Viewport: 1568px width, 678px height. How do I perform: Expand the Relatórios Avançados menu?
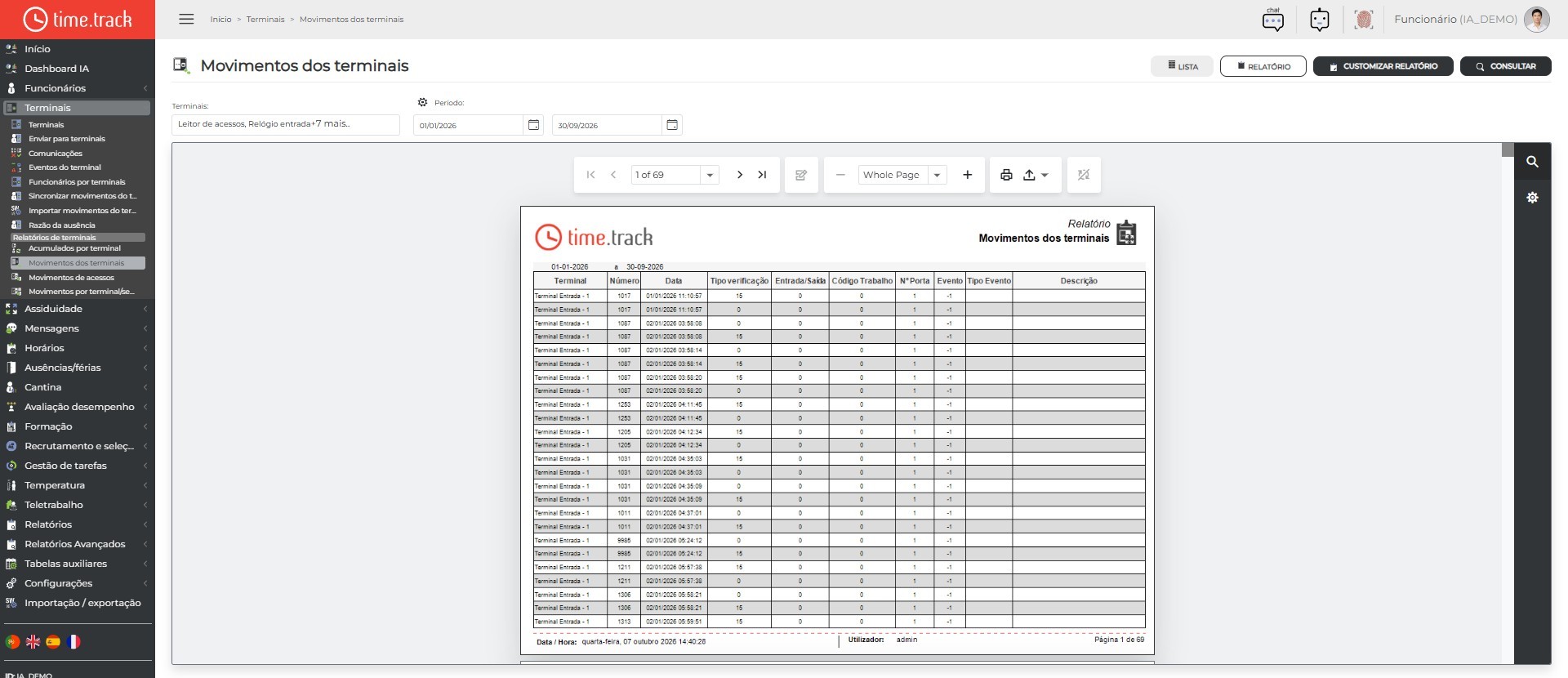[78, 544]
